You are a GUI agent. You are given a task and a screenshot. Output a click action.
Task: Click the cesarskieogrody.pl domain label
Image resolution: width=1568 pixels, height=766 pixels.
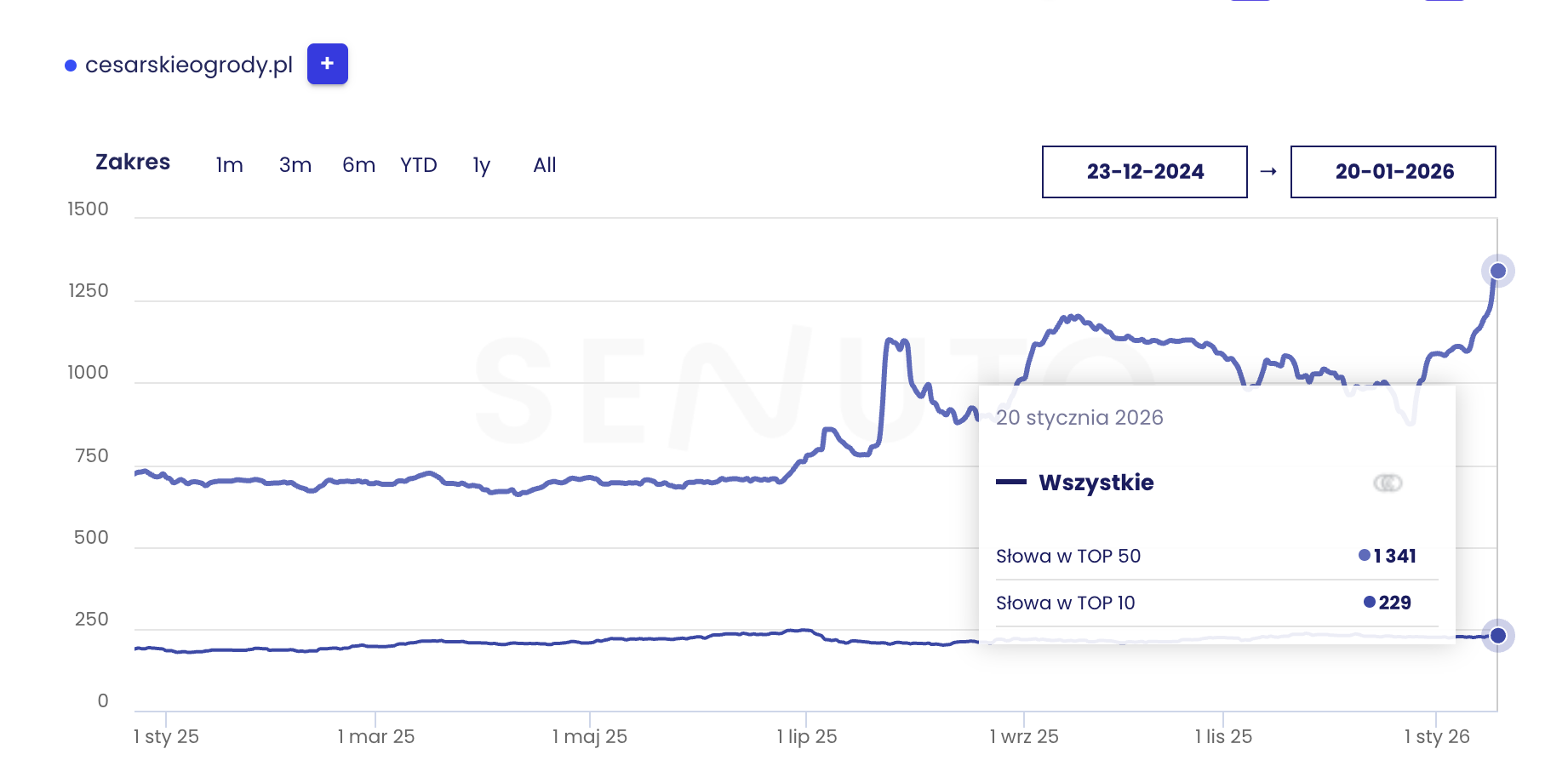tap(189, 65)
